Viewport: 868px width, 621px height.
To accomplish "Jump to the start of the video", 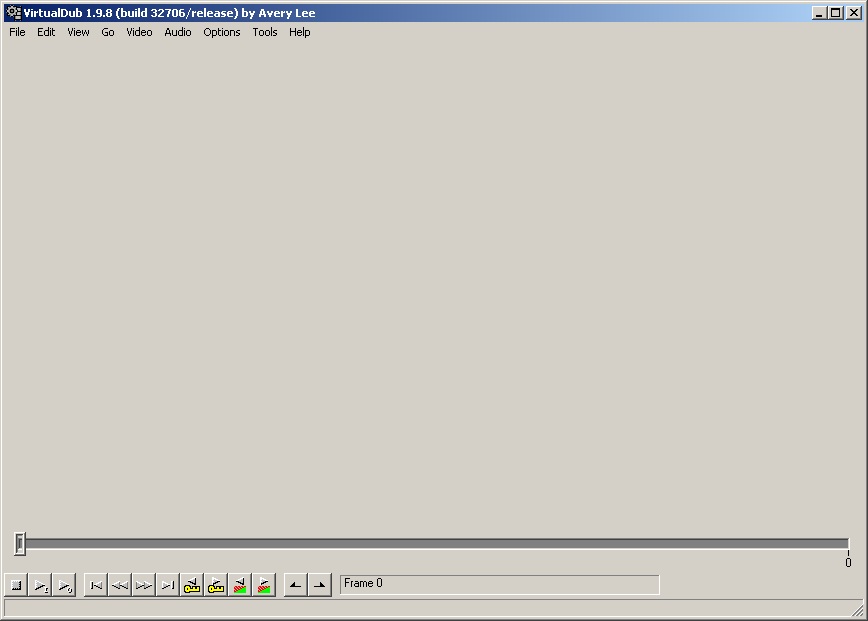I will 96,585.
